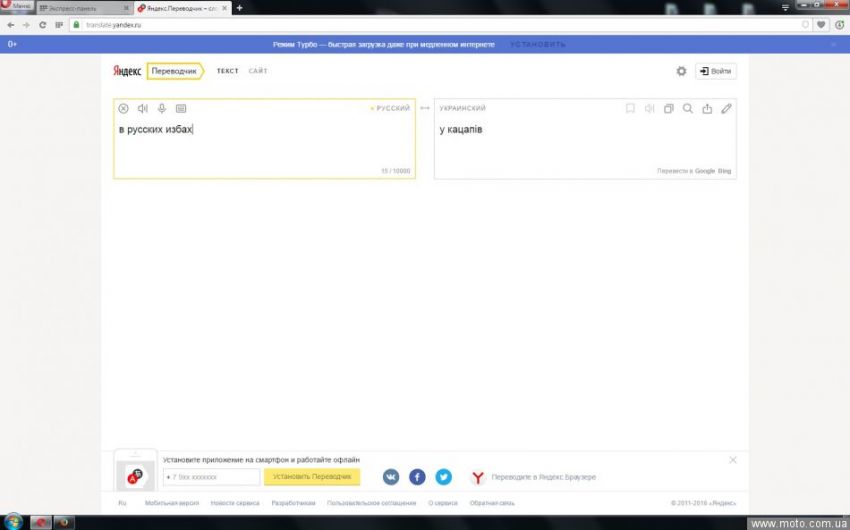Open Переводите в Яндекс Браузере link
This screenshot has height=530, width=850.
click(544, 477)
